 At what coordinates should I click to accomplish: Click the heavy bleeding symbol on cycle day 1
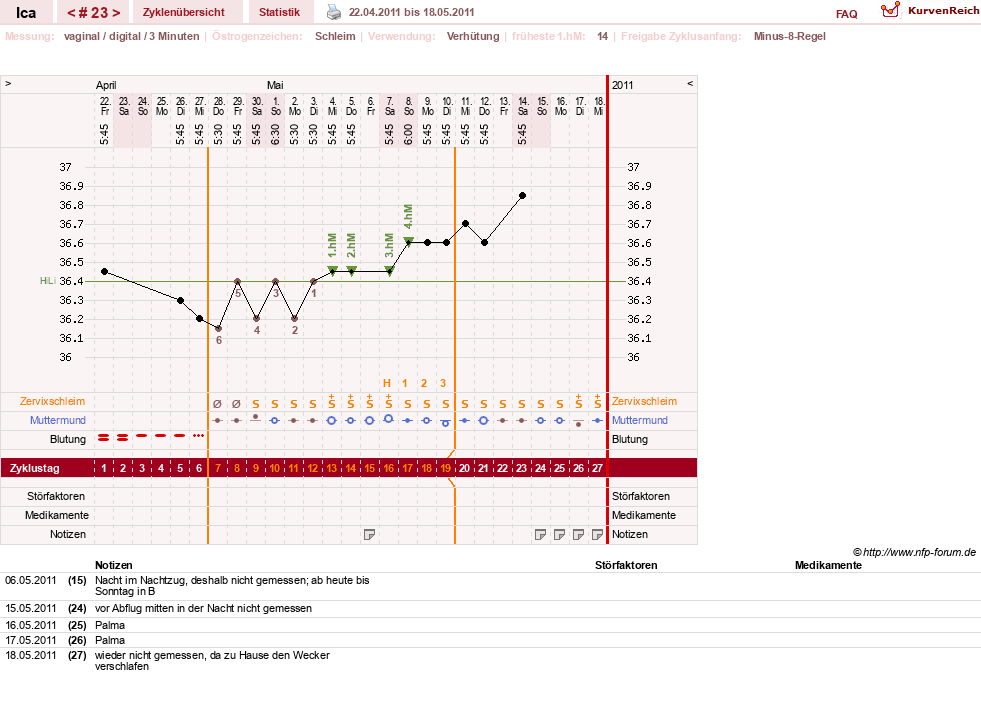(x=104, y=438)
